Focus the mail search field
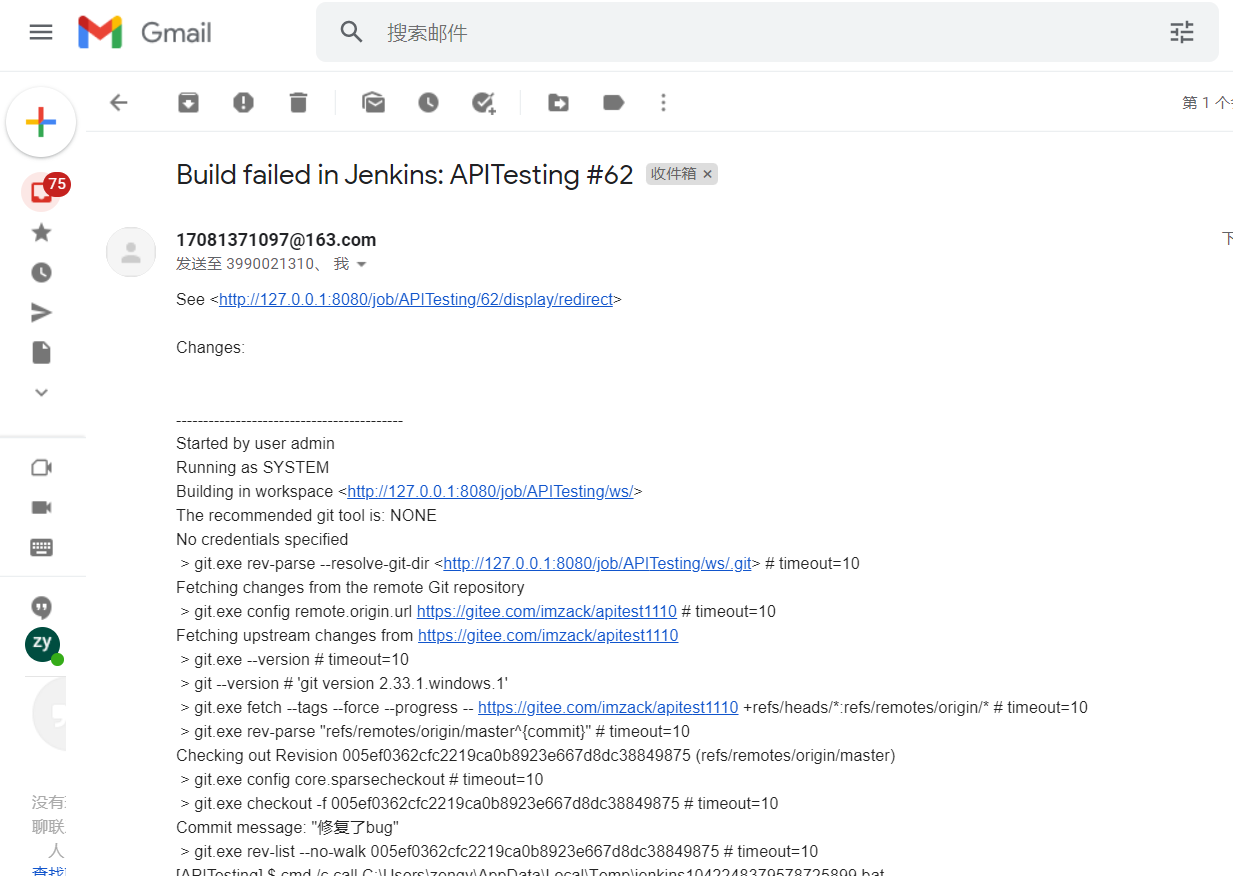Screen dimensions: 1233x876 pyautogui.click(x=767, y=32)
